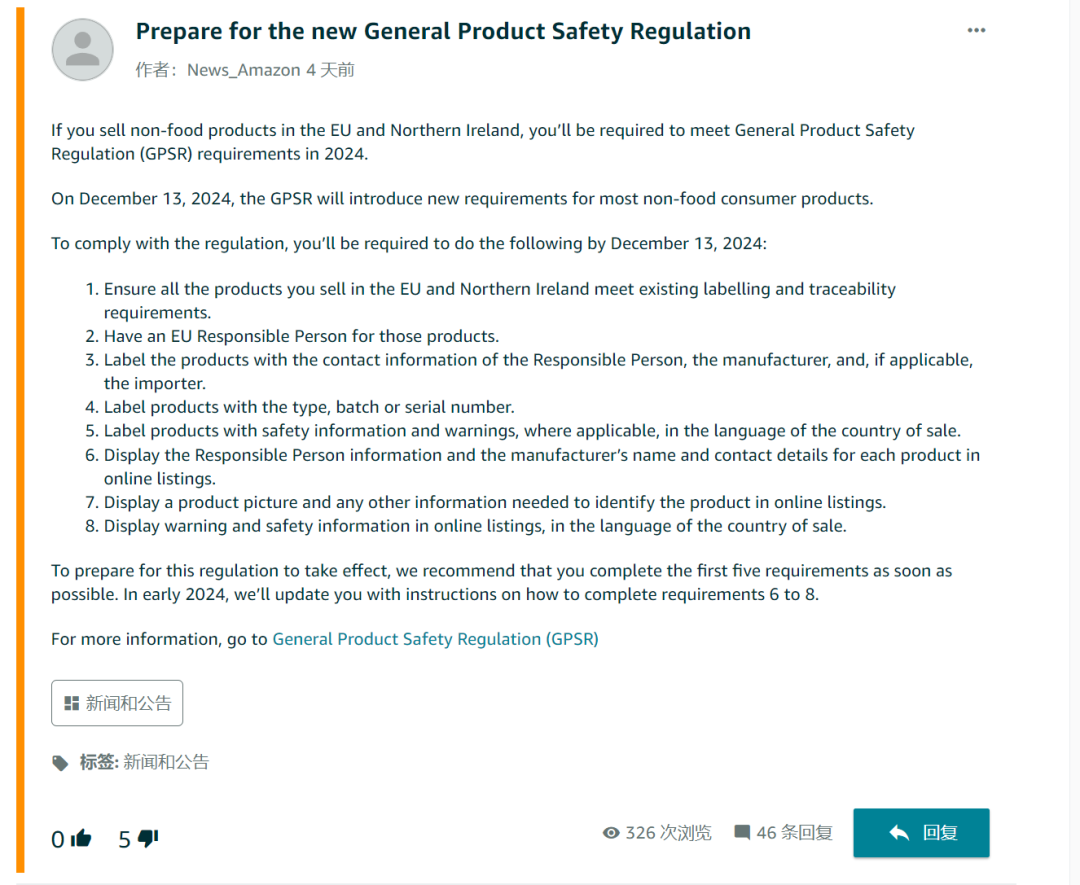The image size is (1080, 885).
Task: Click the tag icon before 标签
Action: [x=61, y=763]
